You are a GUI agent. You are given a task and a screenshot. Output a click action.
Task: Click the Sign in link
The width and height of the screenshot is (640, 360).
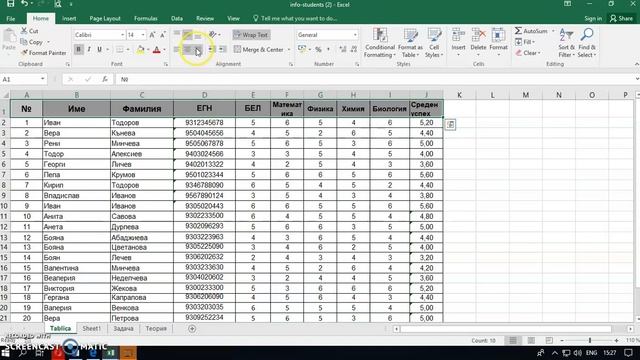pyautogui.click(x=593, y=18)
